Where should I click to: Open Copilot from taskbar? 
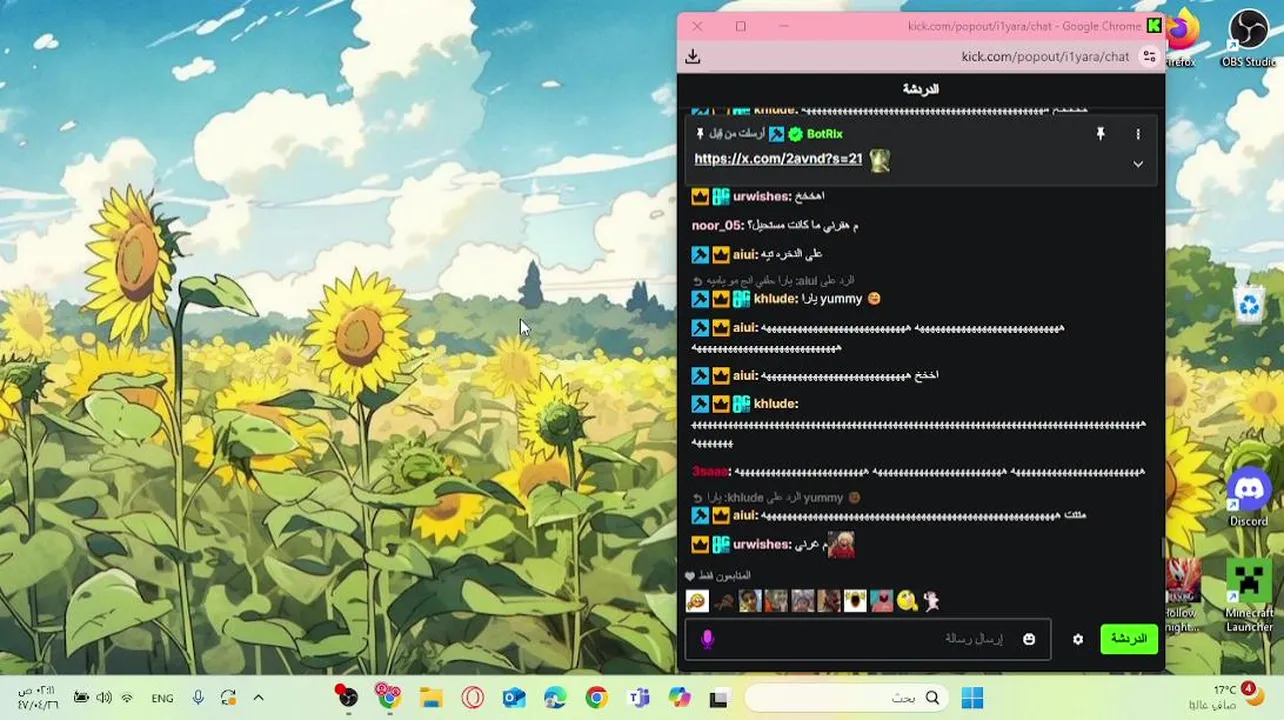pos(679,698)
